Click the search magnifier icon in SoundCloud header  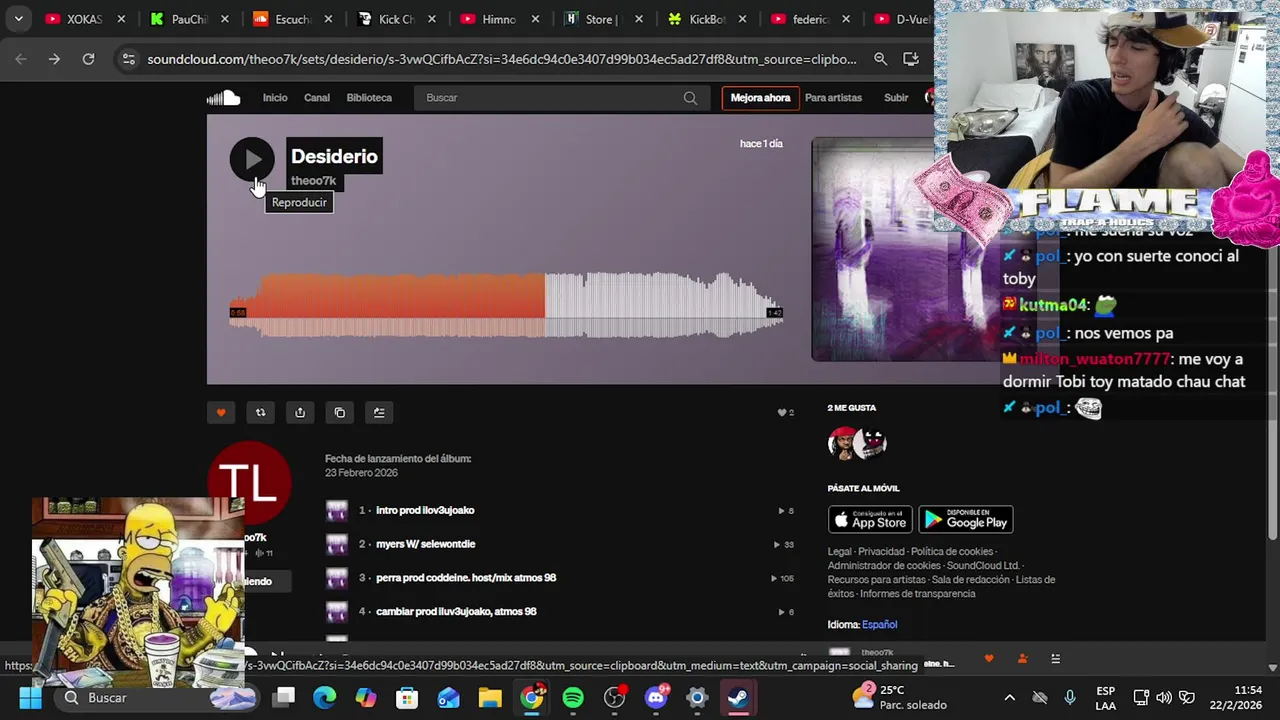coord(690,98)
